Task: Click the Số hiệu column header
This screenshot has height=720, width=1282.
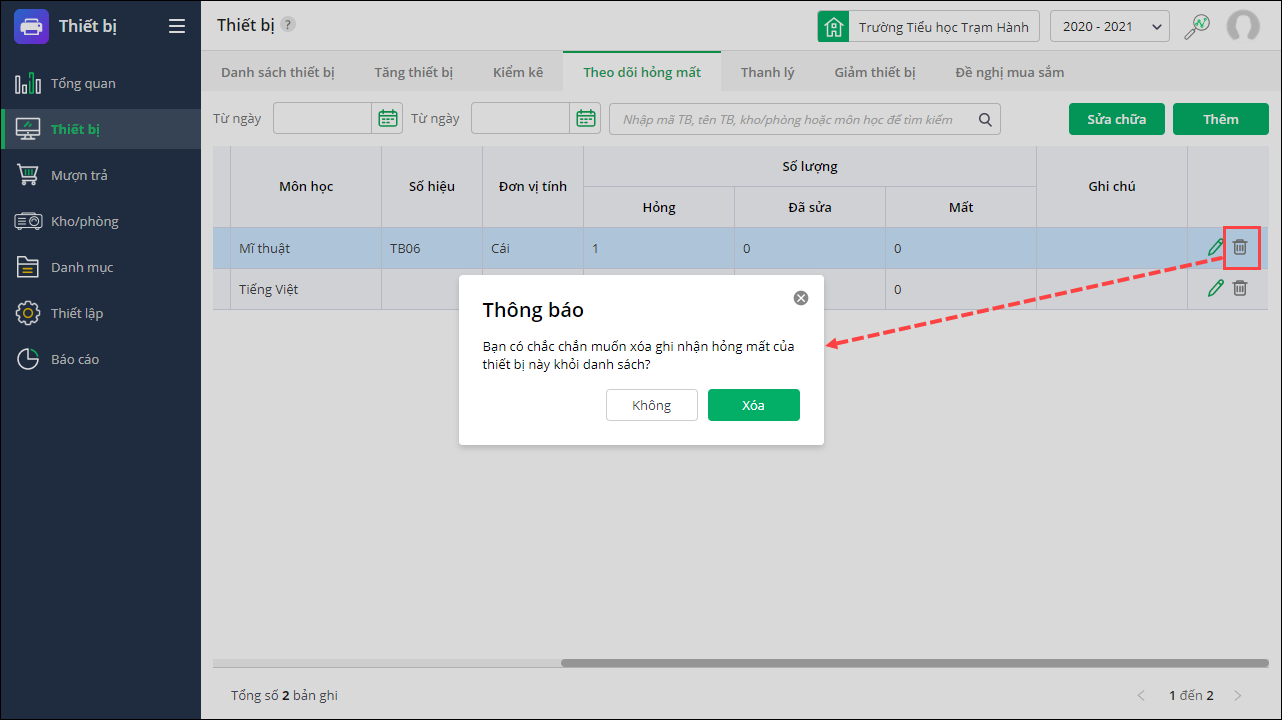Action: (432, 187)
